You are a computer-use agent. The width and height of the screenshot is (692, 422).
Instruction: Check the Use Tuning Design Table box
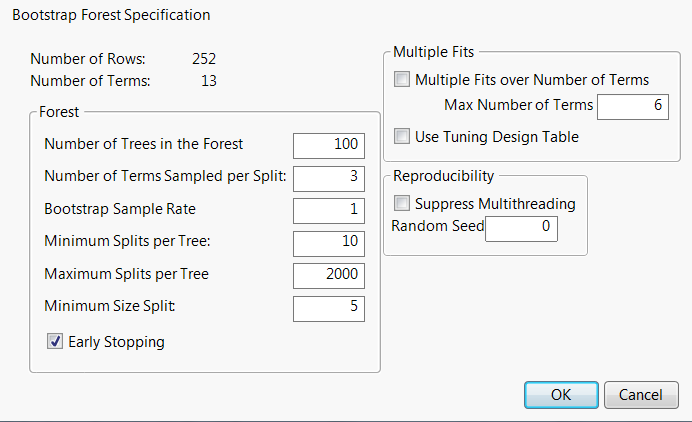pyautogui.click(x=402, y=136)
